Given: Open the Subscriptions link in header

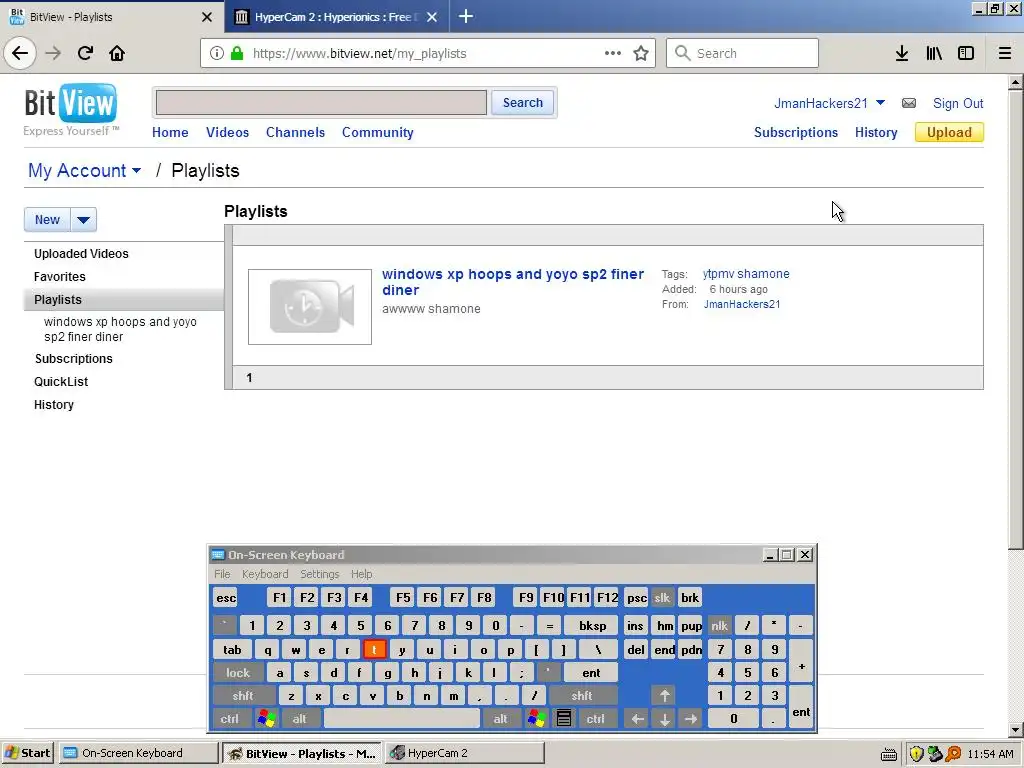Looking at the screenshot, I should [795, 132].
